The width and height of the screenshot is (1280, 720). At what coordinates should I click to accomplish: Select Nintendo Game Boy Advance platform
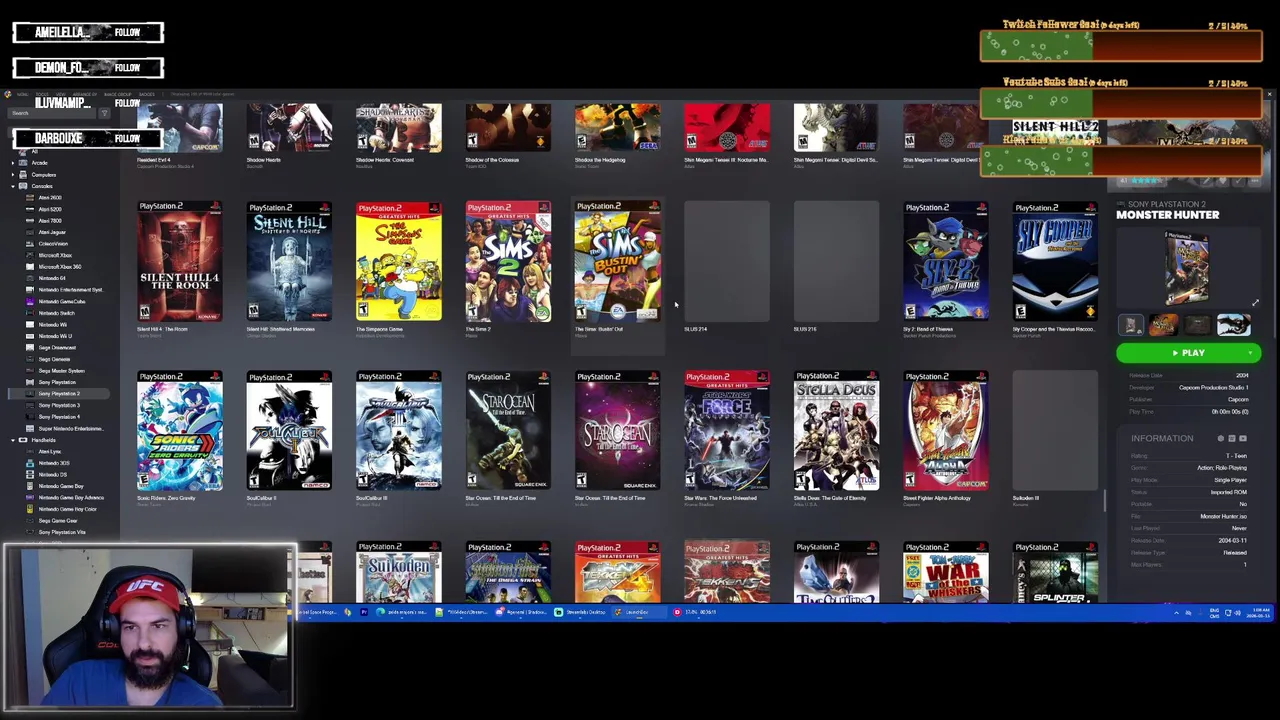click(70, 497)
